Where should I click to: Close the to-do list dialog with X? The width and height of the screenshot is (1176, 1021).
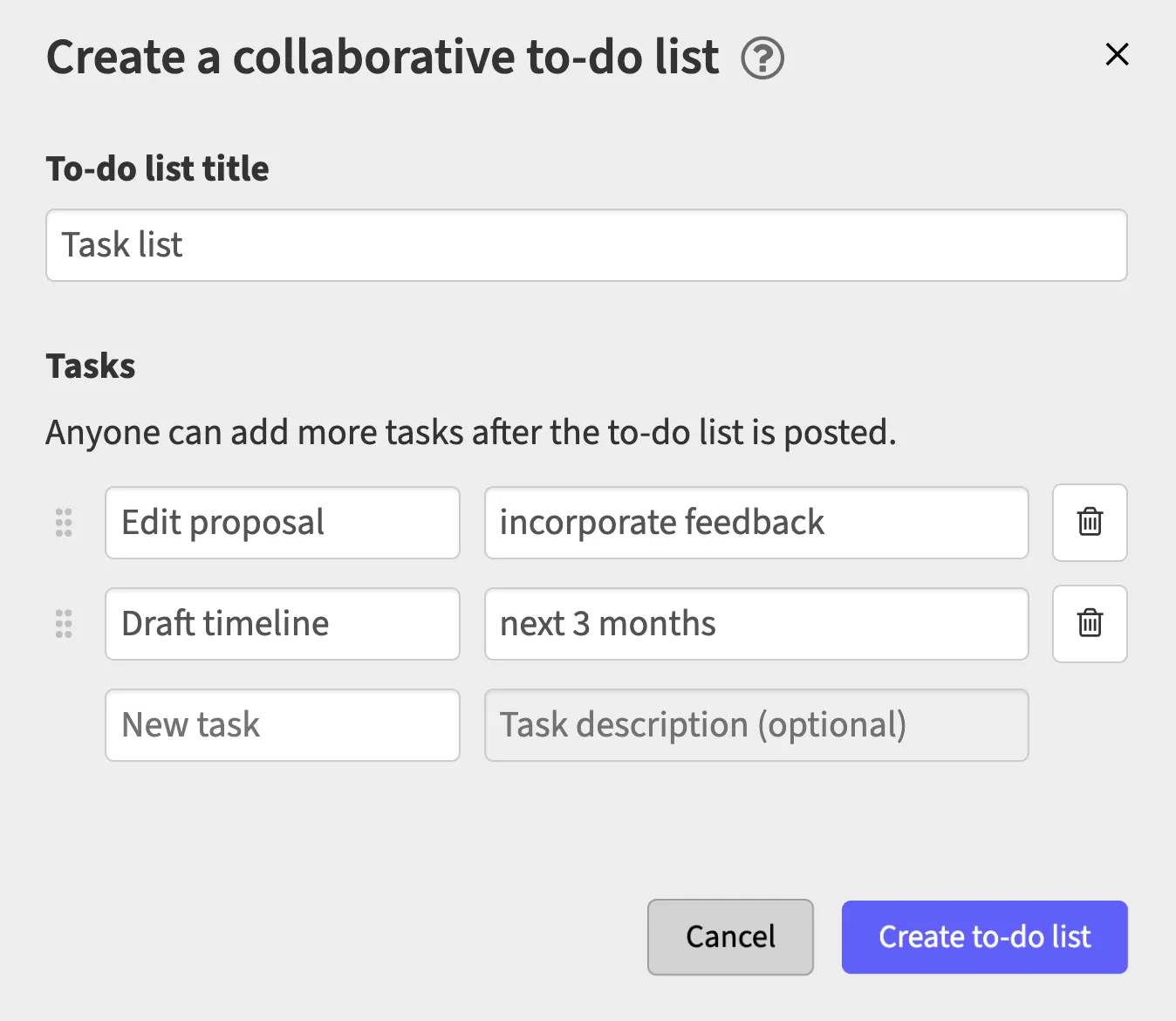tap(1117, 54)
